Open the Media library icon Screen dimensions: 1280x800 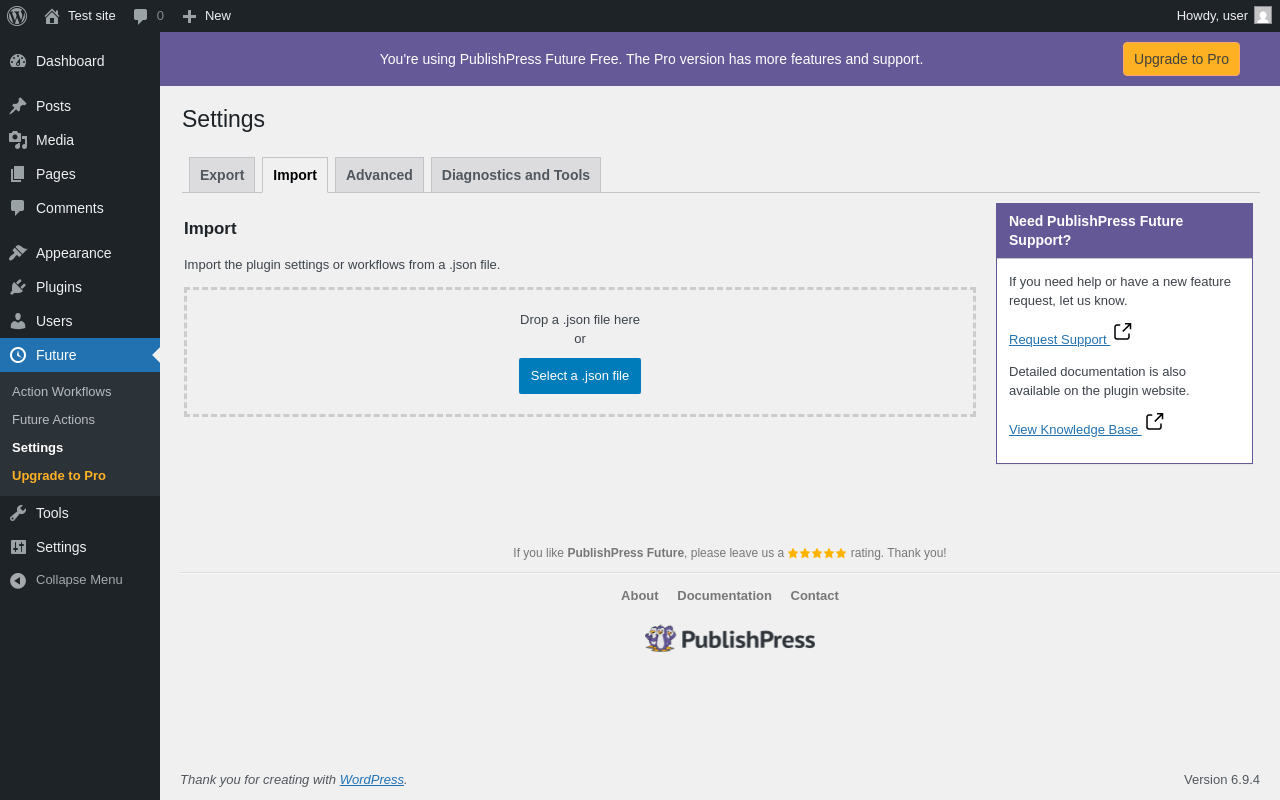(x=18, y=140)
